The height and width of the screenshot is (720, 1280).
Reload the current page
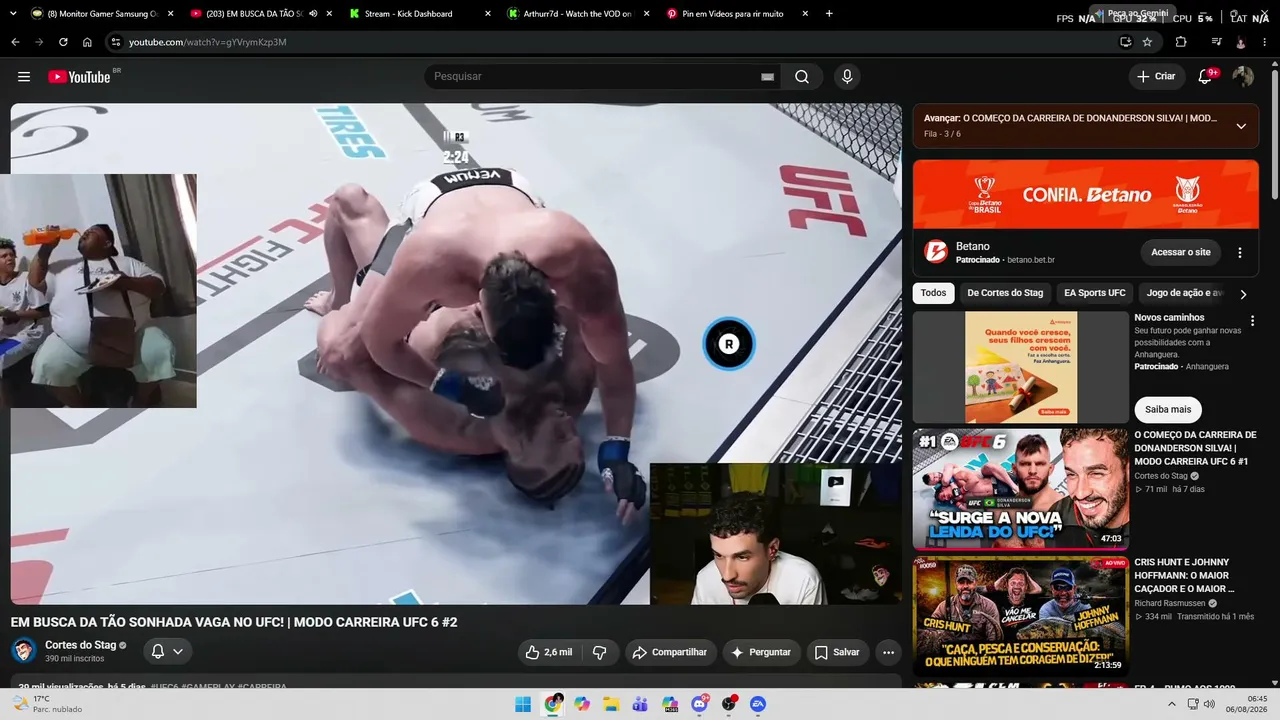[63, 42]
